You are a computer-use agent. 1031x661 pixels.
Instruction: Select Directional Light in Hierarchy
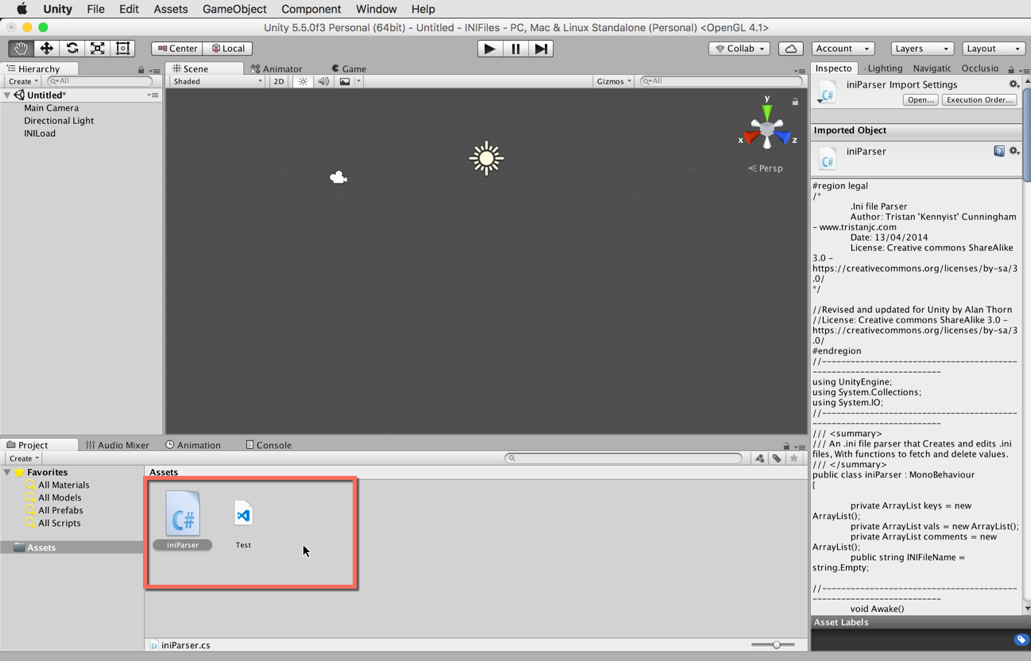click(59, 120)
